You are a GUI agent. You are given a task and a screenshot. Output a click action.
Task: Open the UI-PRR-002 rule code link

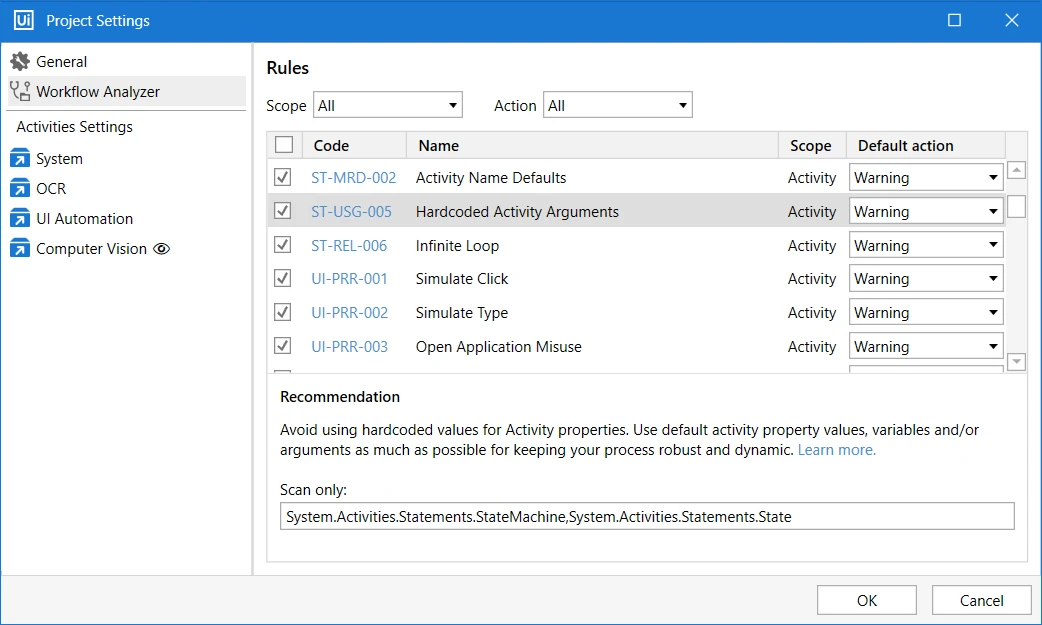[350, 312]
